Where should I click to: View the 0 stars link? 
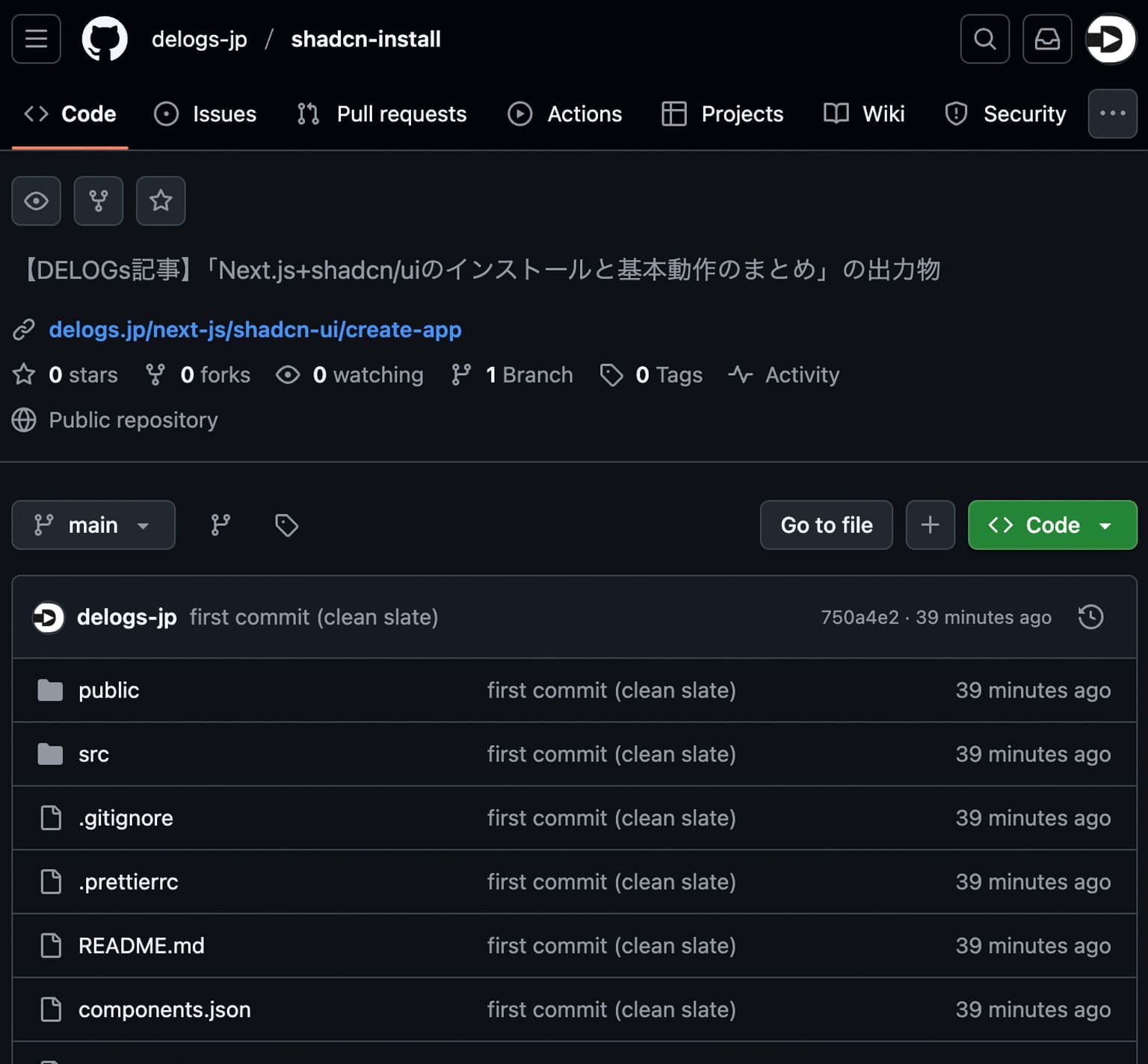(66, 375)
